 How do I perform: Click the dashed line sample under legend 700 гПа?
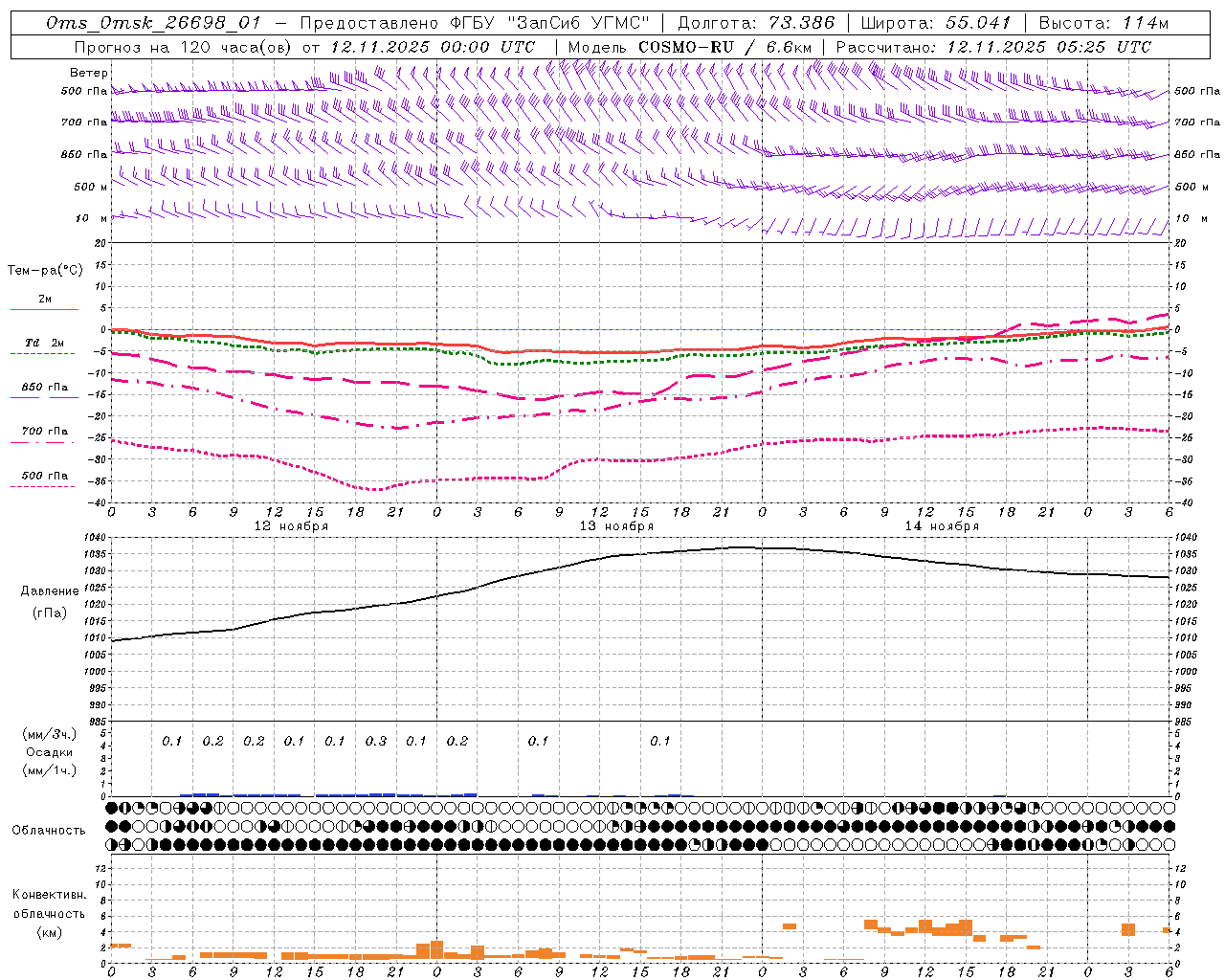[42, 443]
